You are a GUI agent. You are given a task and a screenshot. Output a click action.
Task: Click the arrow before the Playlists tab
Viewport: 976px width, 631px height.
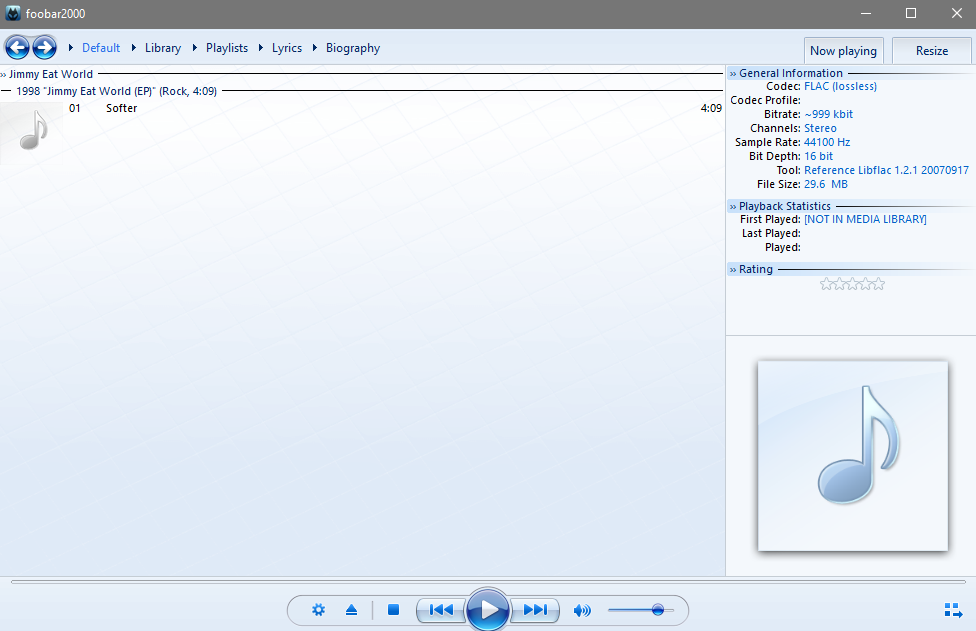195,47
